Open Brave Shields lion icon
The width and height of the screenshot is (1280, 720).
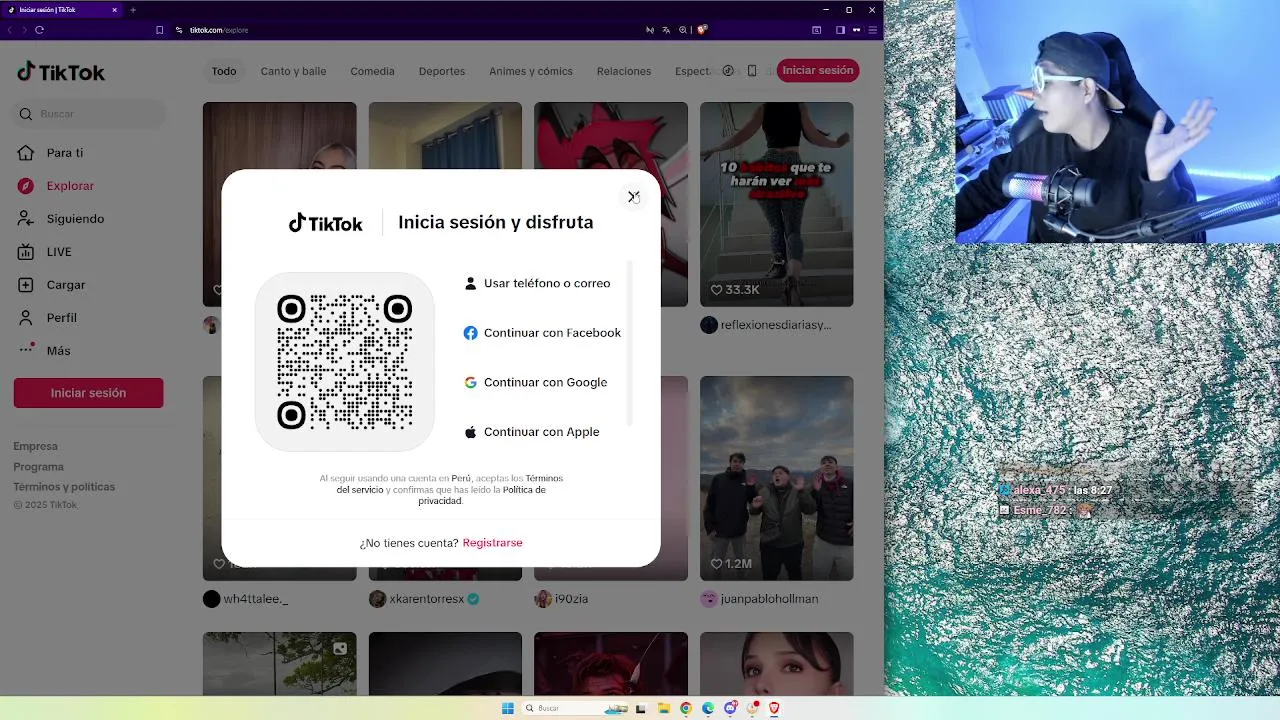(x=702, y=30)
